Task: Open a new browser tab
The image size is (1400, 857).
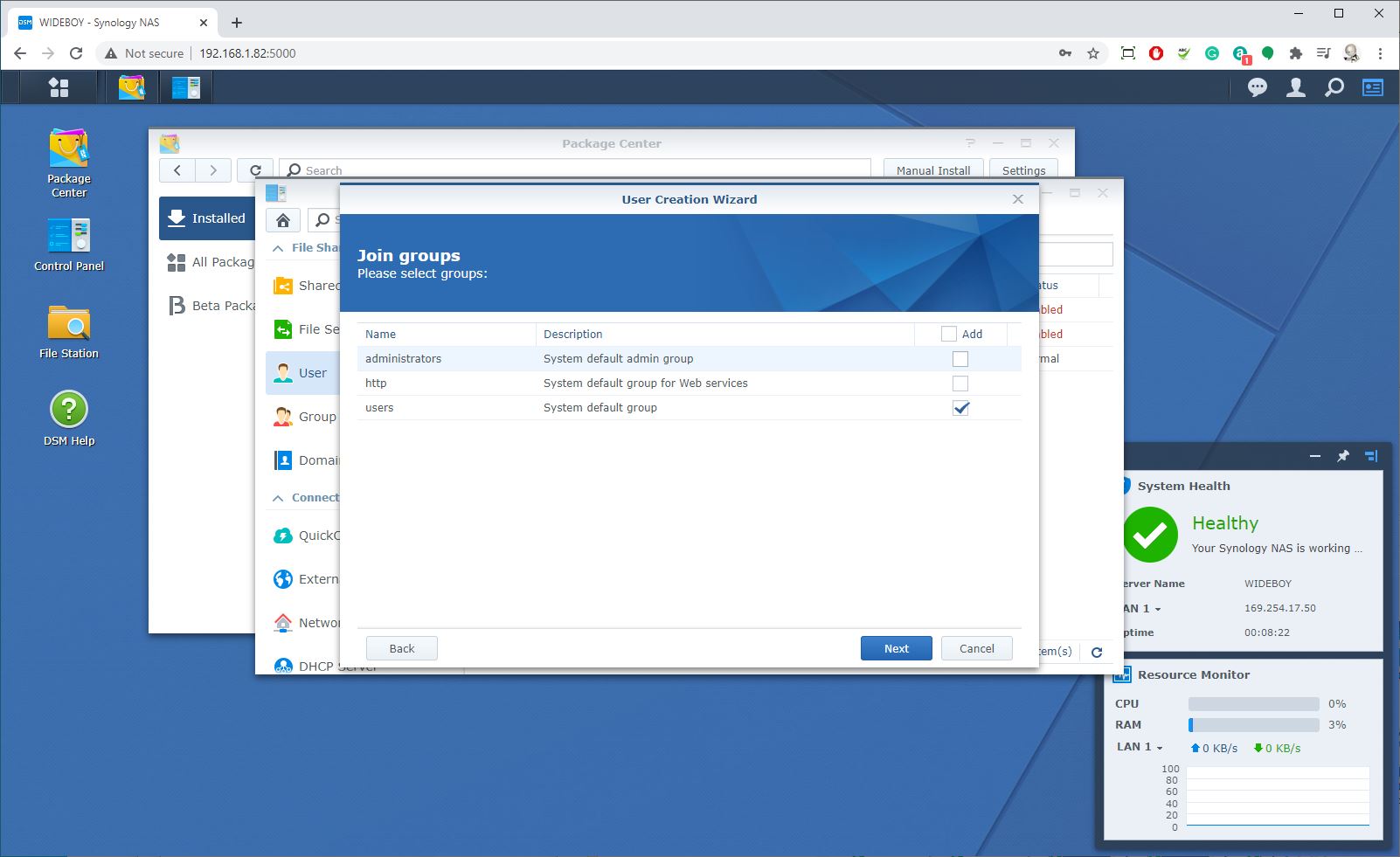Action: click(237, 23)
